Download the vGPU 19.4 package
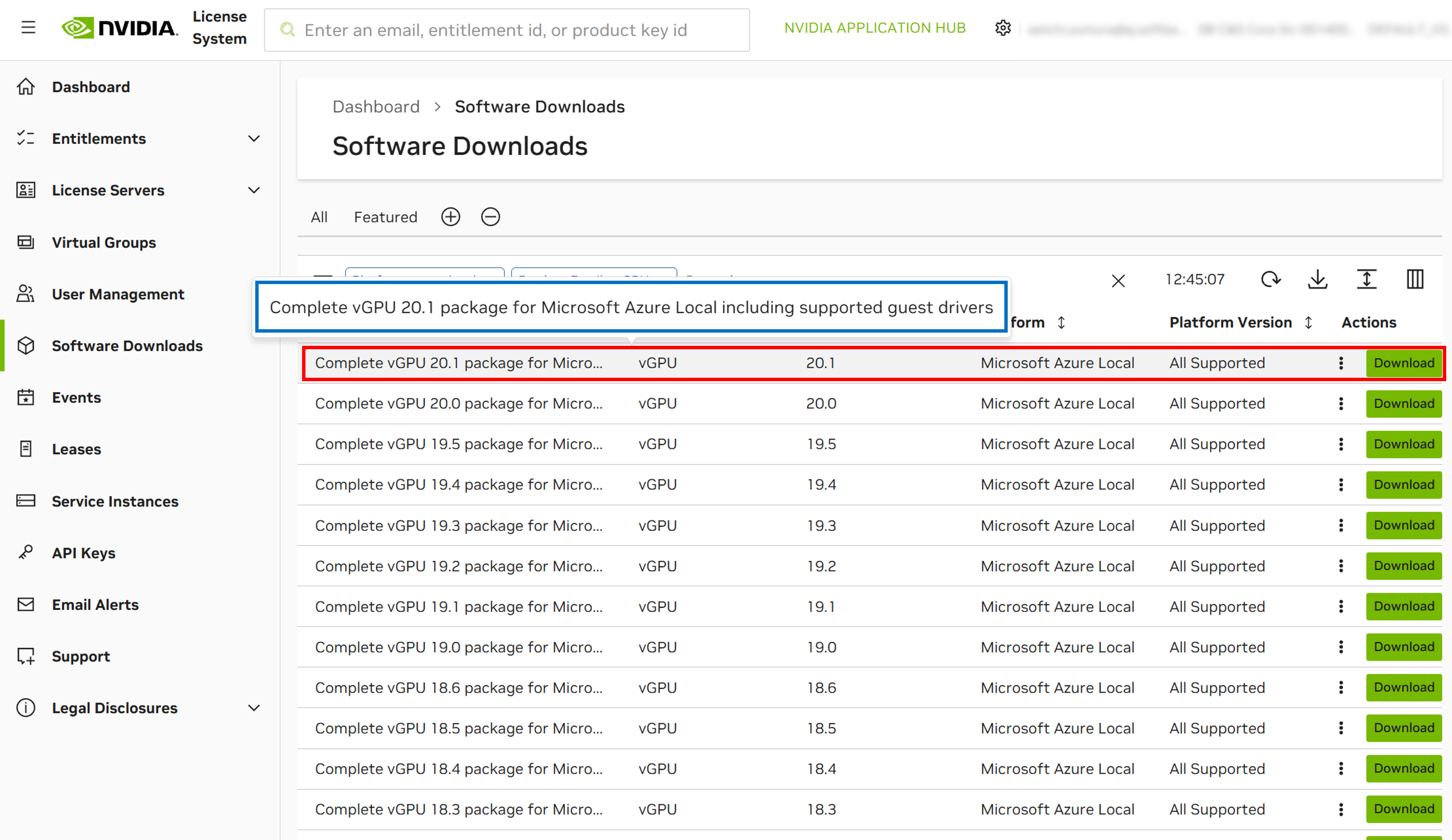Screen dimensions: 1452x840 [1403, 485]
